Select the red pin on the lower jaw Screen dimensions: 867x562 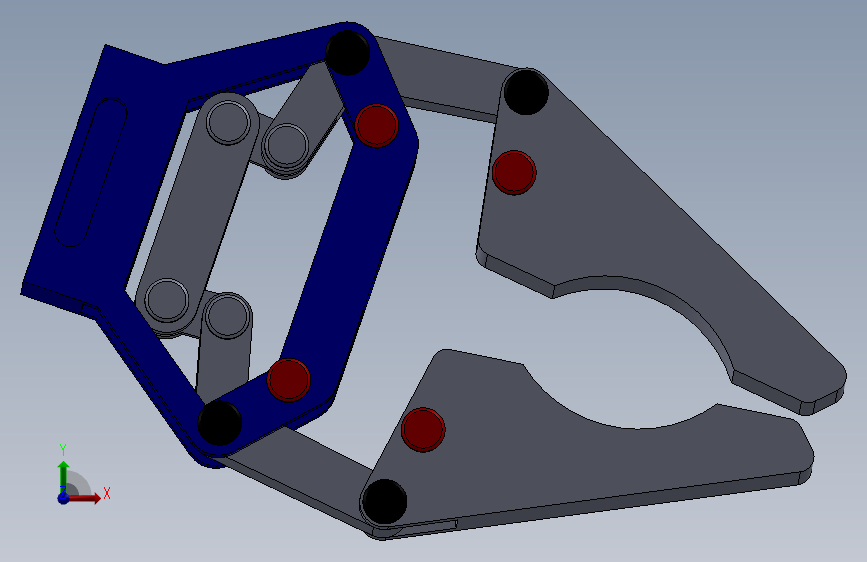[x=423, y=429]
